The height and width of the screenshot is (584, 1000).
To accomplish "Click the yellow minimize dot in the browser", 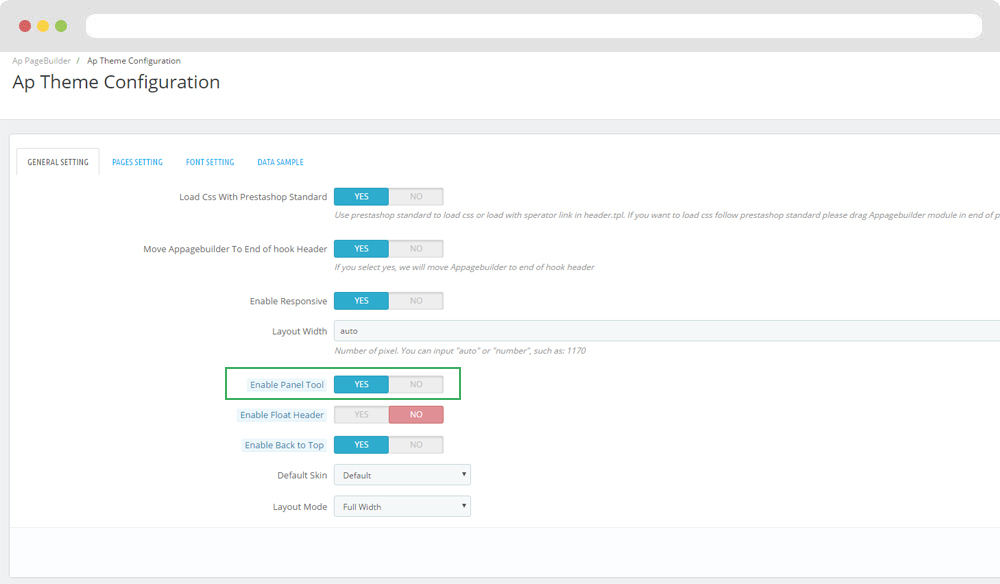I will (43, 26).
